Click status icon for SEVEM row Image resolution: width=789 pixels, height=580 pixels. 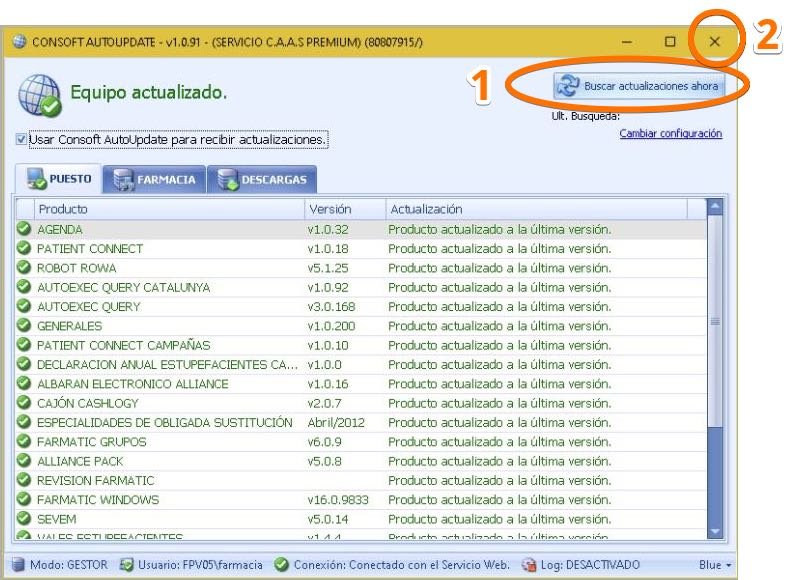[x=24, y=518]
